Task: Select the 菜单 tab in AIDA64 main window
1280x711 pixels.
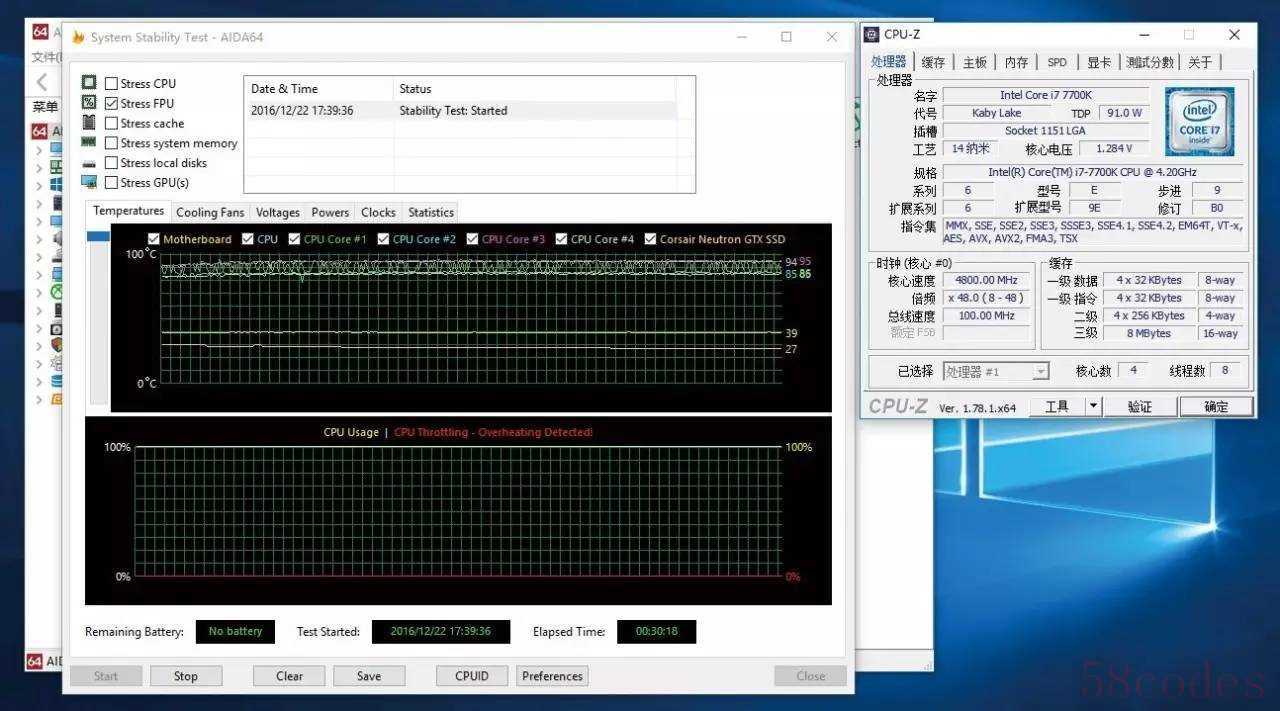Action: tap(45, 106)
